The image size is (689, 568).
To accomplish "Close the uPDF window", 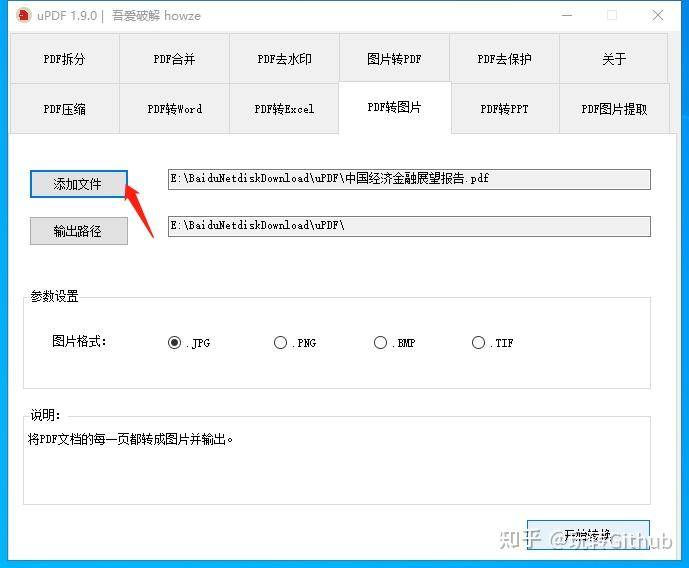I will tap(658, 15).
